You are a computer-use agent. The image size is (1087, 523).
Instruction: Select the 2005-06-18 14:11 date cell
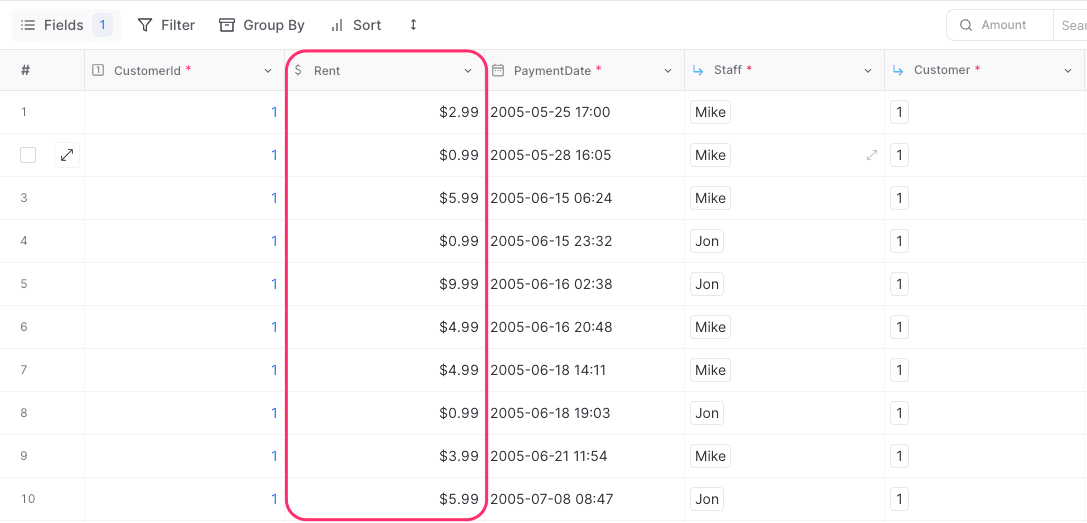[x=584, y=370]
